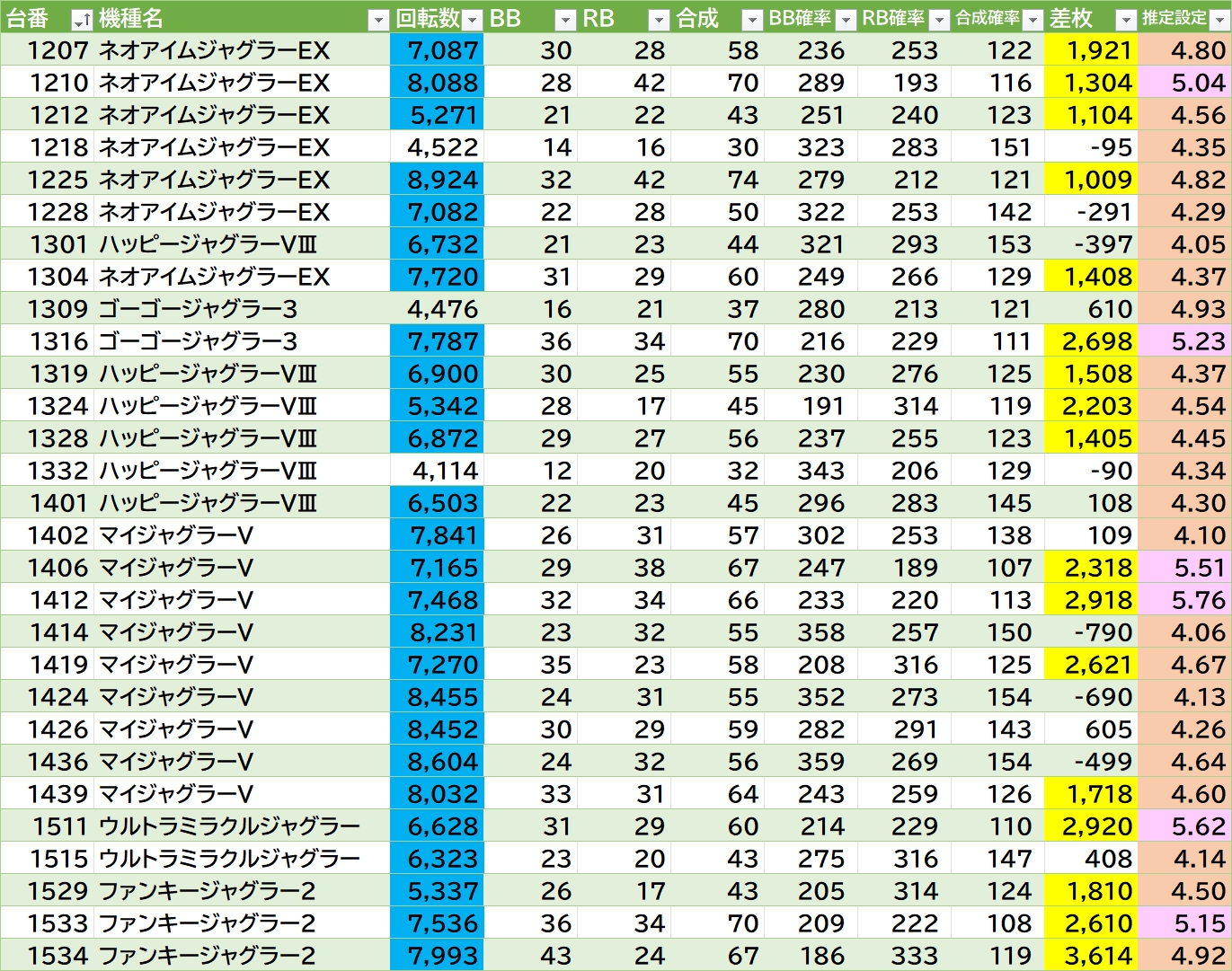Open the 機種名 column filter dropdown
This screenshot has width=1232, height=971.
(378, 20)
